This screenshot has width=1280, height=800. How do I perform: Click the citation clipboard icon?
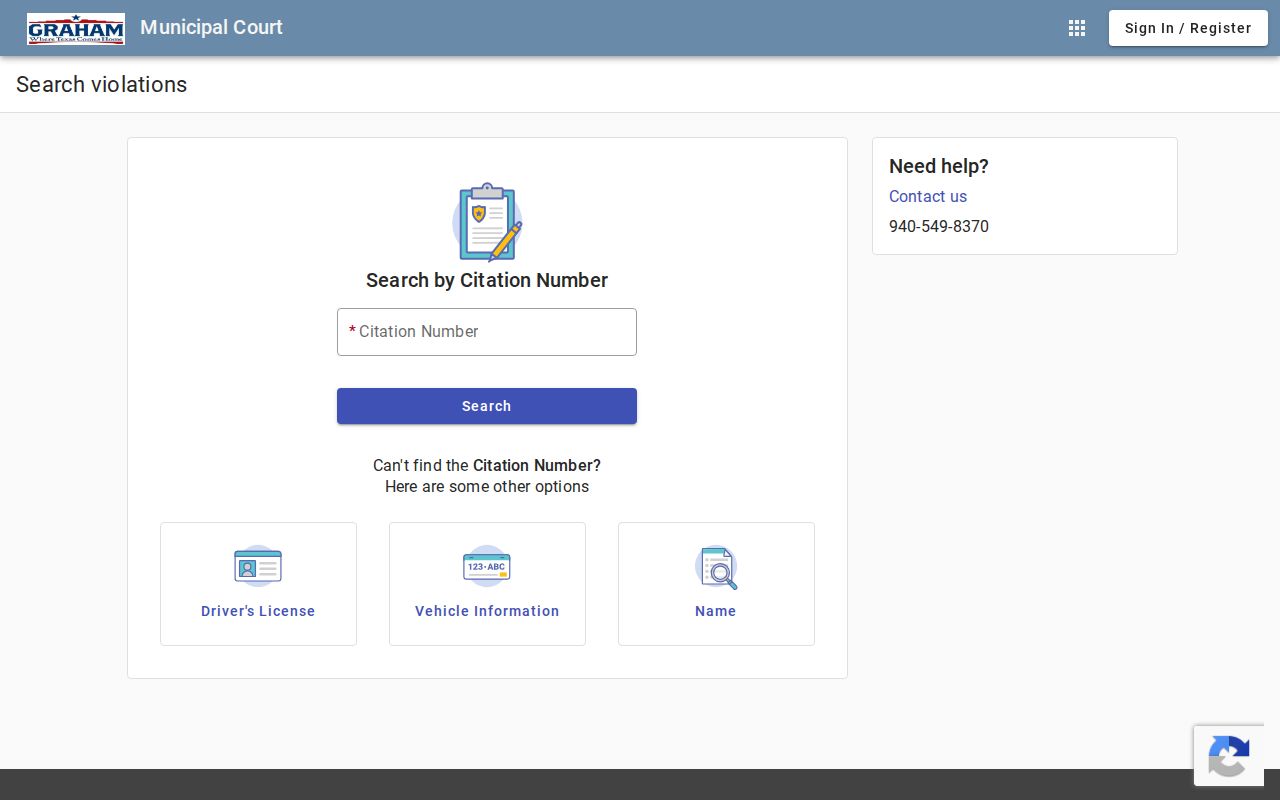click(487, 222)
